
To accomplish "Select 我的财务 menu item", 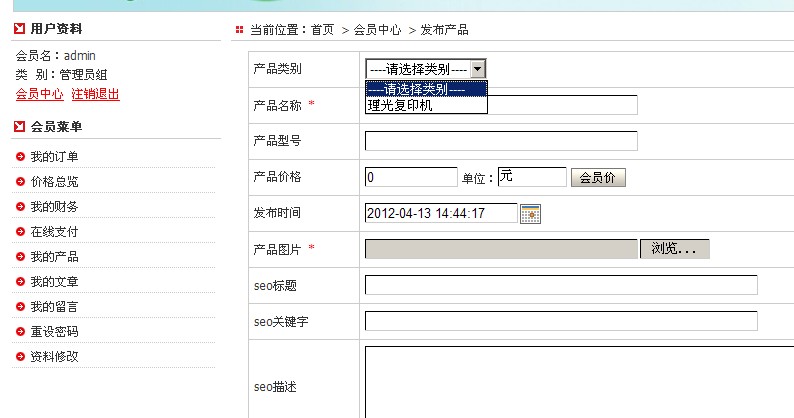I will (x=54, y=207).
